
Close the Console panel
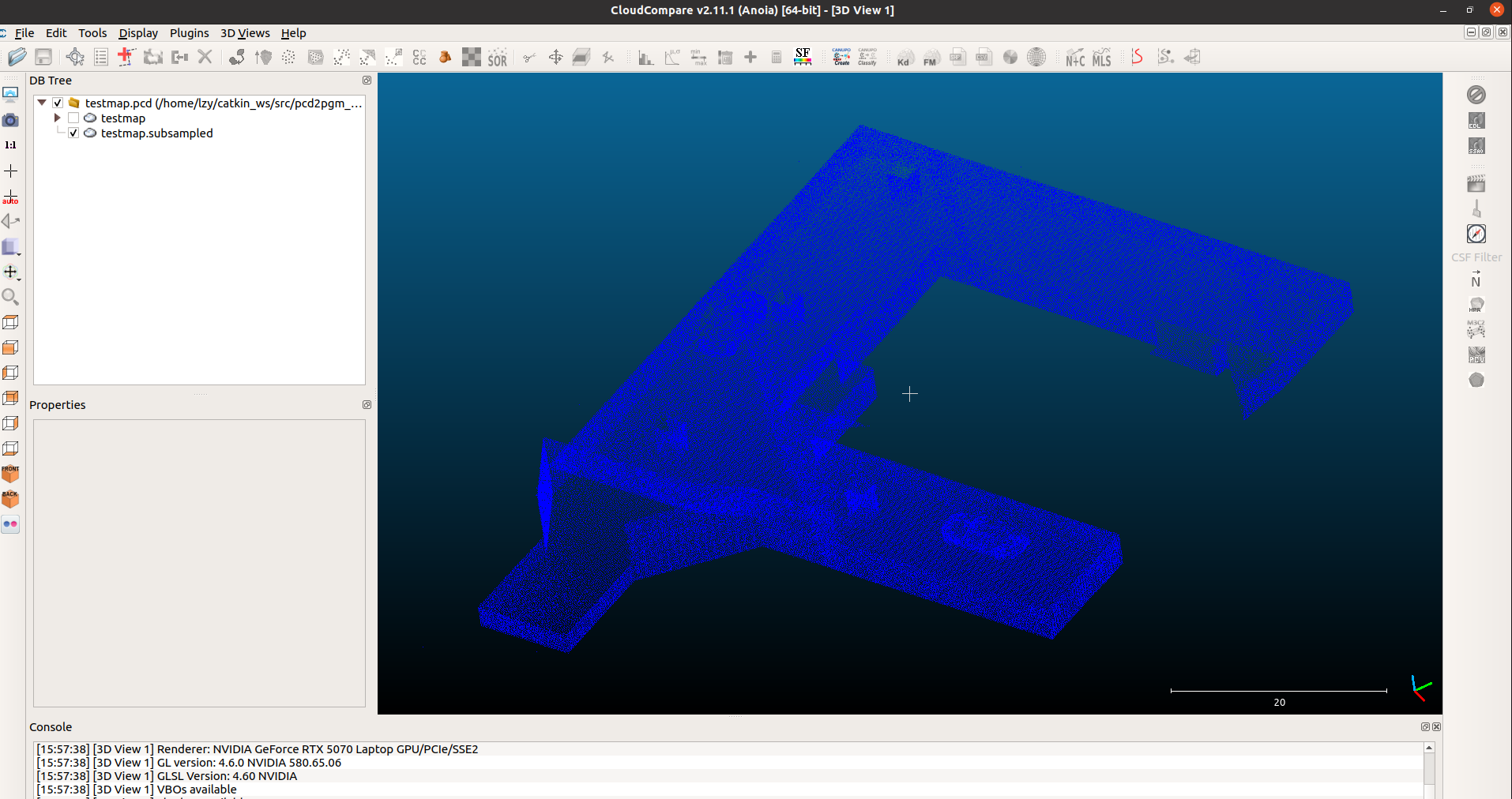tap(1437, 727)
